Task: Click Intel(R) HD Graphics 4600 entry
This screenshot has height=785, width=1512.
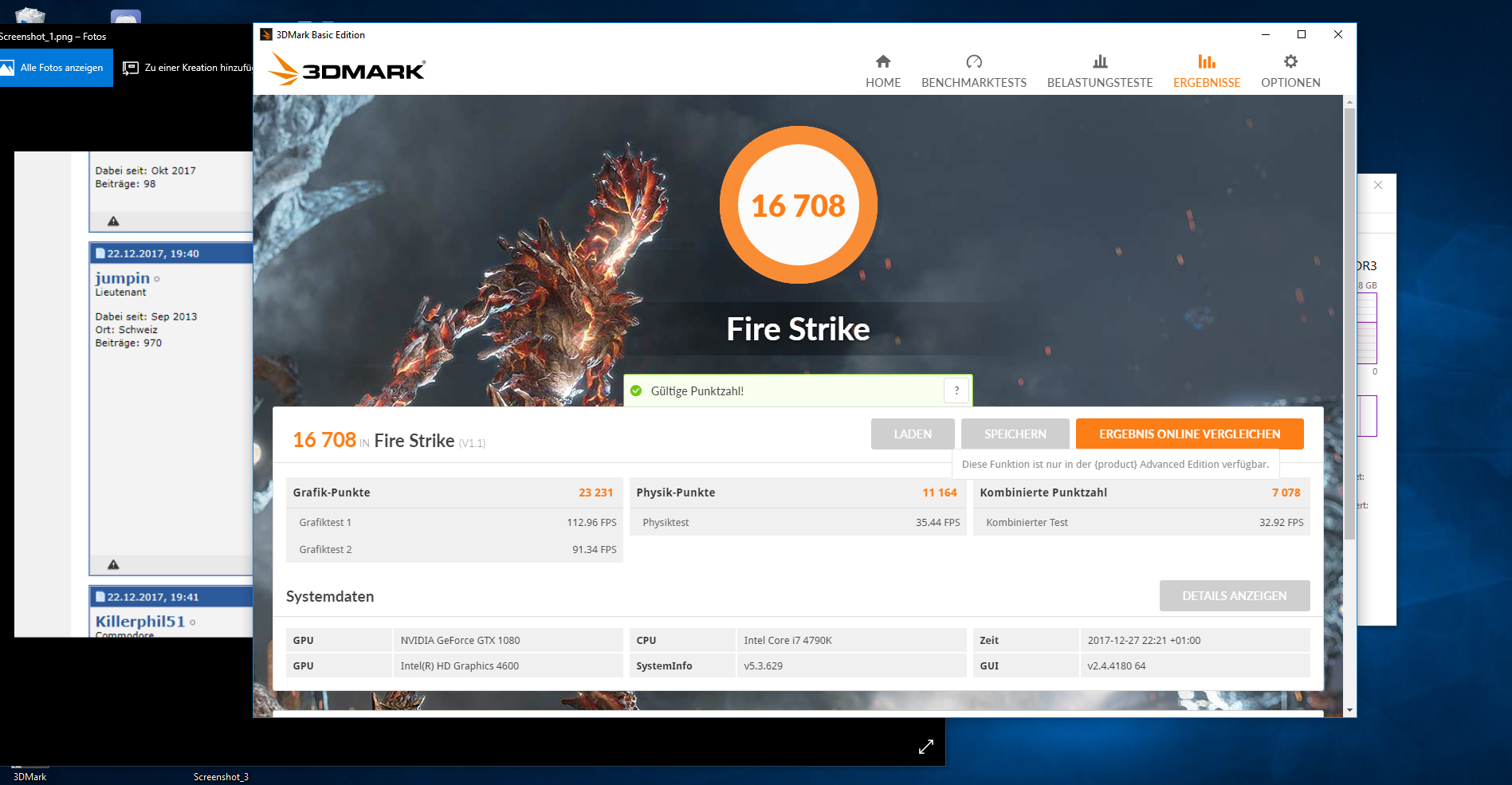Action: coord(459,665)
